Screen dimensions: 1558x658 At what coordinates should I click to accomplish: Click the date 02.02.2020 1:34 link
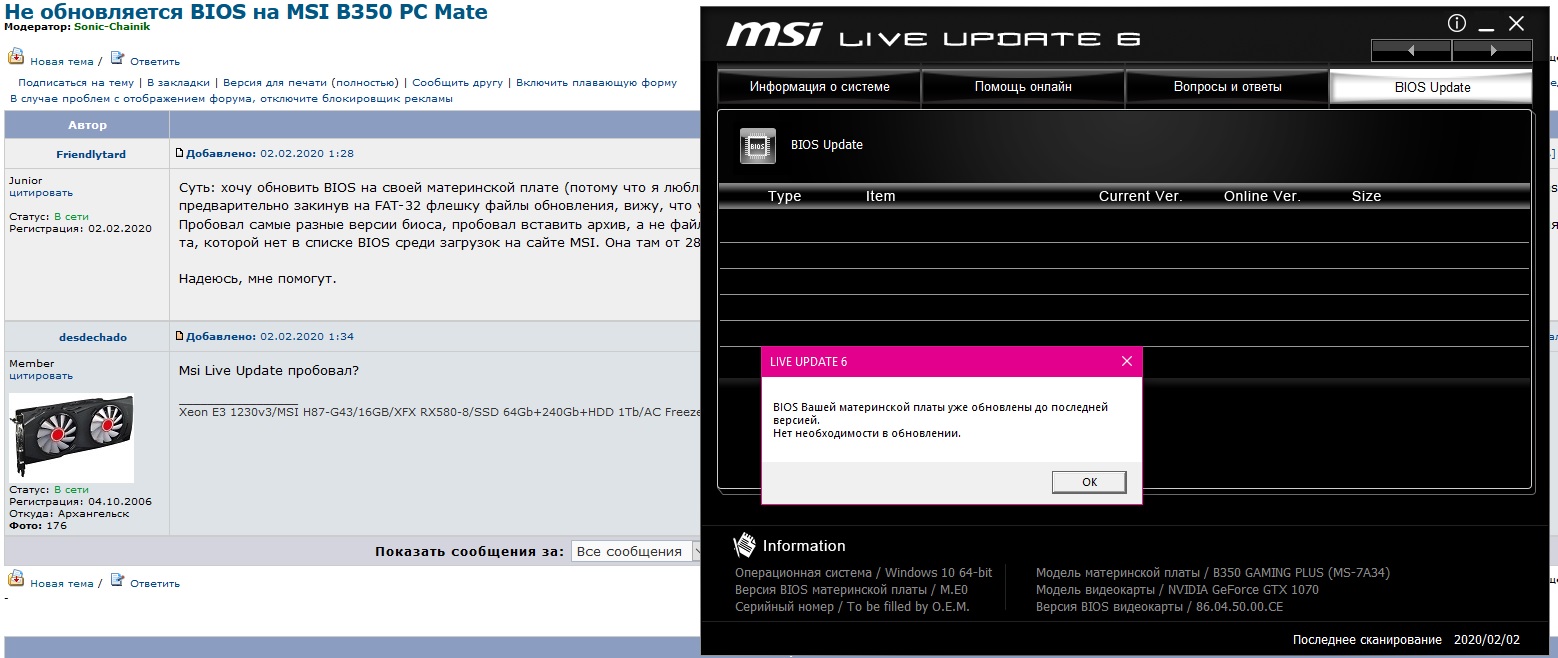tap(307, 337)
